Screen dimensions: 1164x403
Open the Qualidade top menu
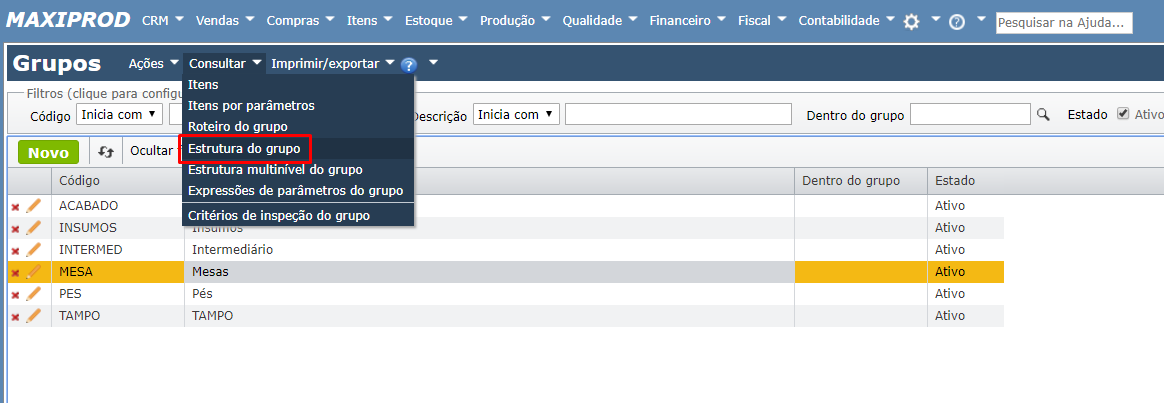click(599, 21)
